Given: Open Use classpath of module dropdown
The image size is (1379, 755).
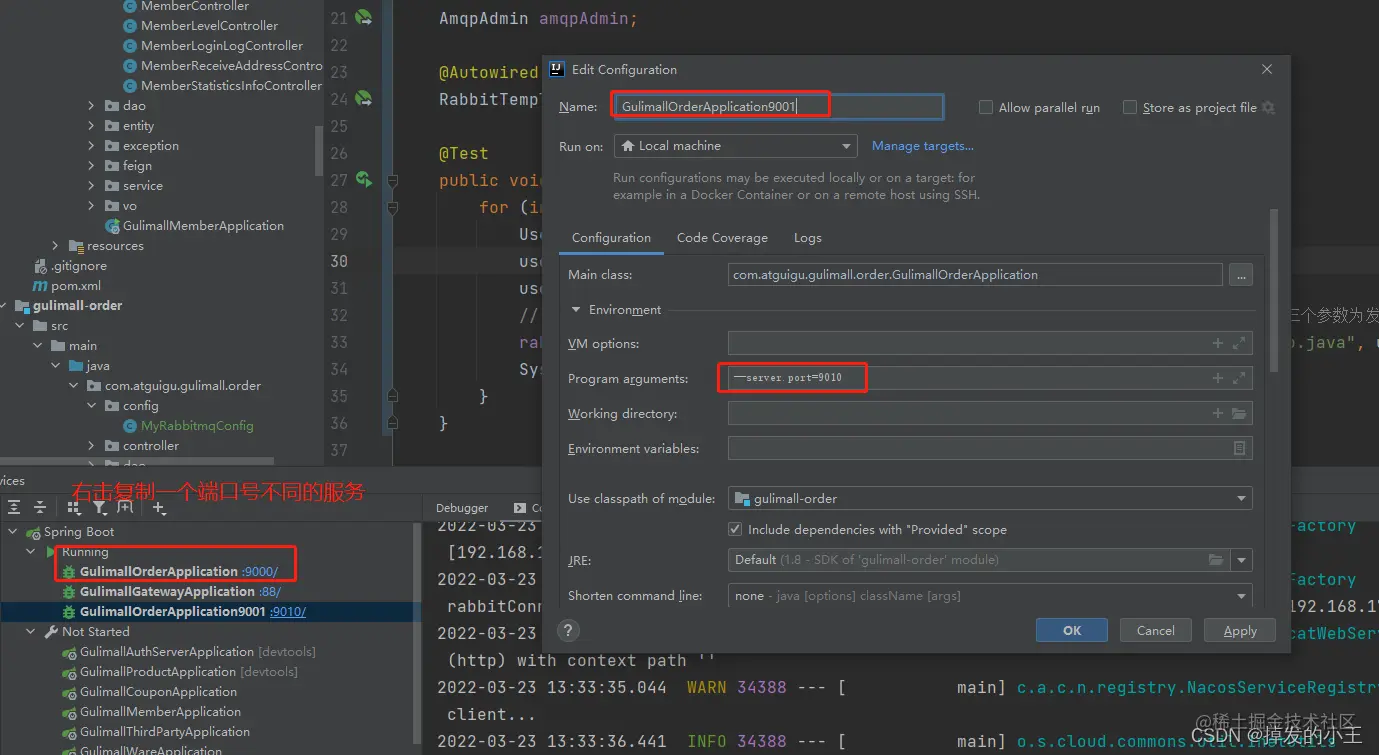Looking at the screenshot, I should pyautogui.click(x=990, y=498).
